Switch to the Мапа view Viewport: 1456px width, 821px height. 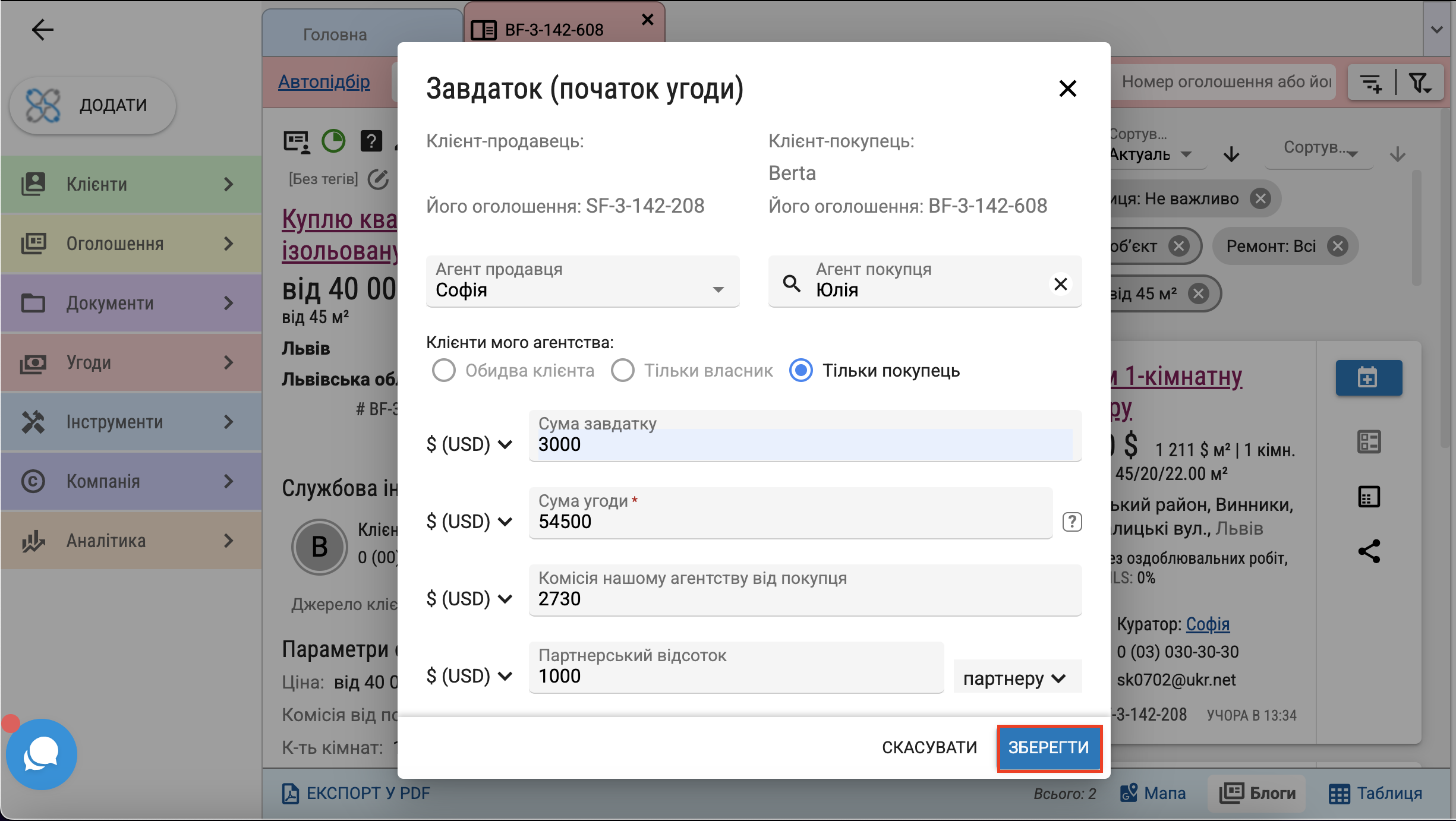pyautogui.click(x=1152, y=794)
